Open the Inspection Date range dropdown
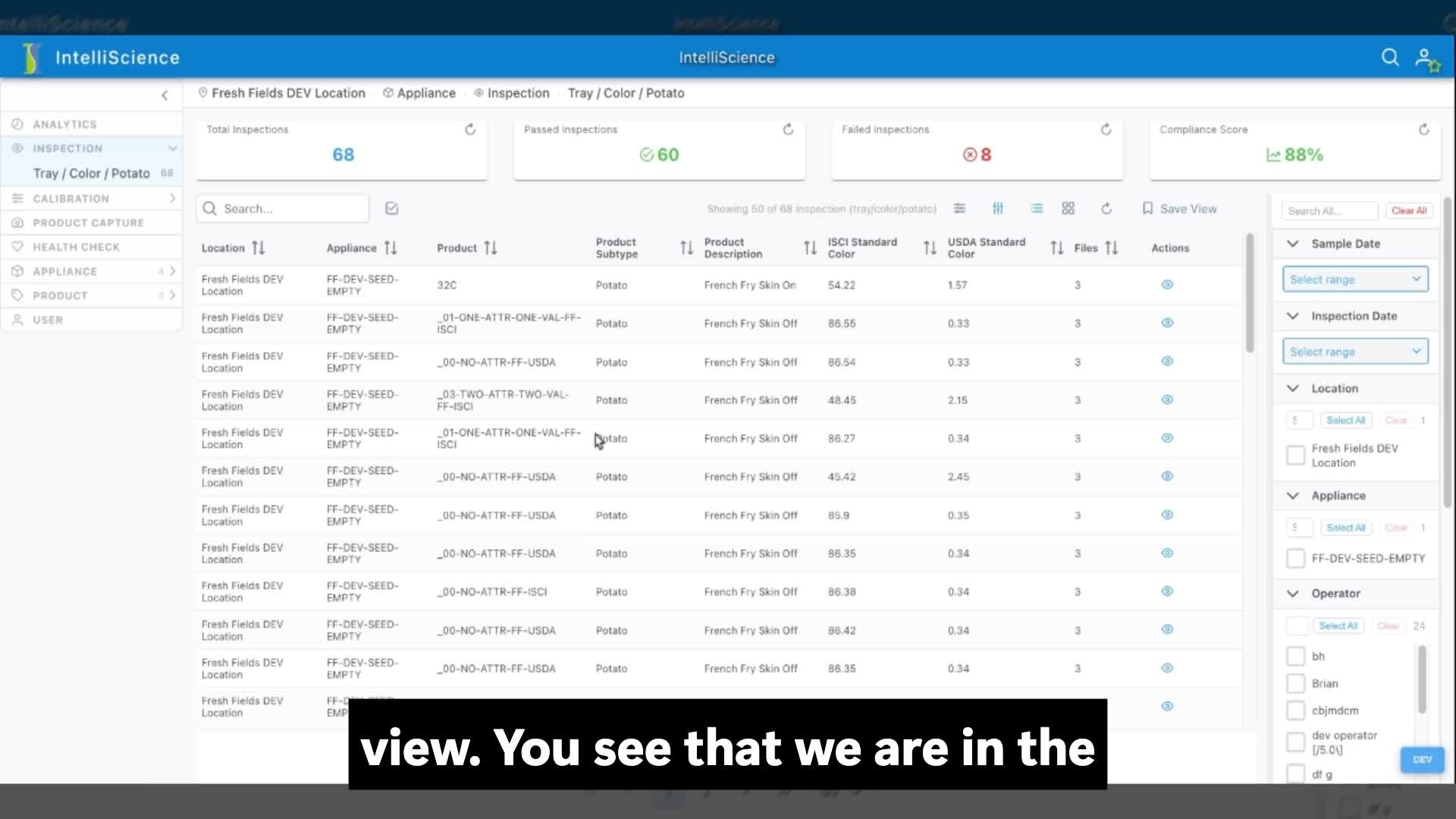Image resolution: width=1456 pixels, height=819 pixels. [1355, 352]
